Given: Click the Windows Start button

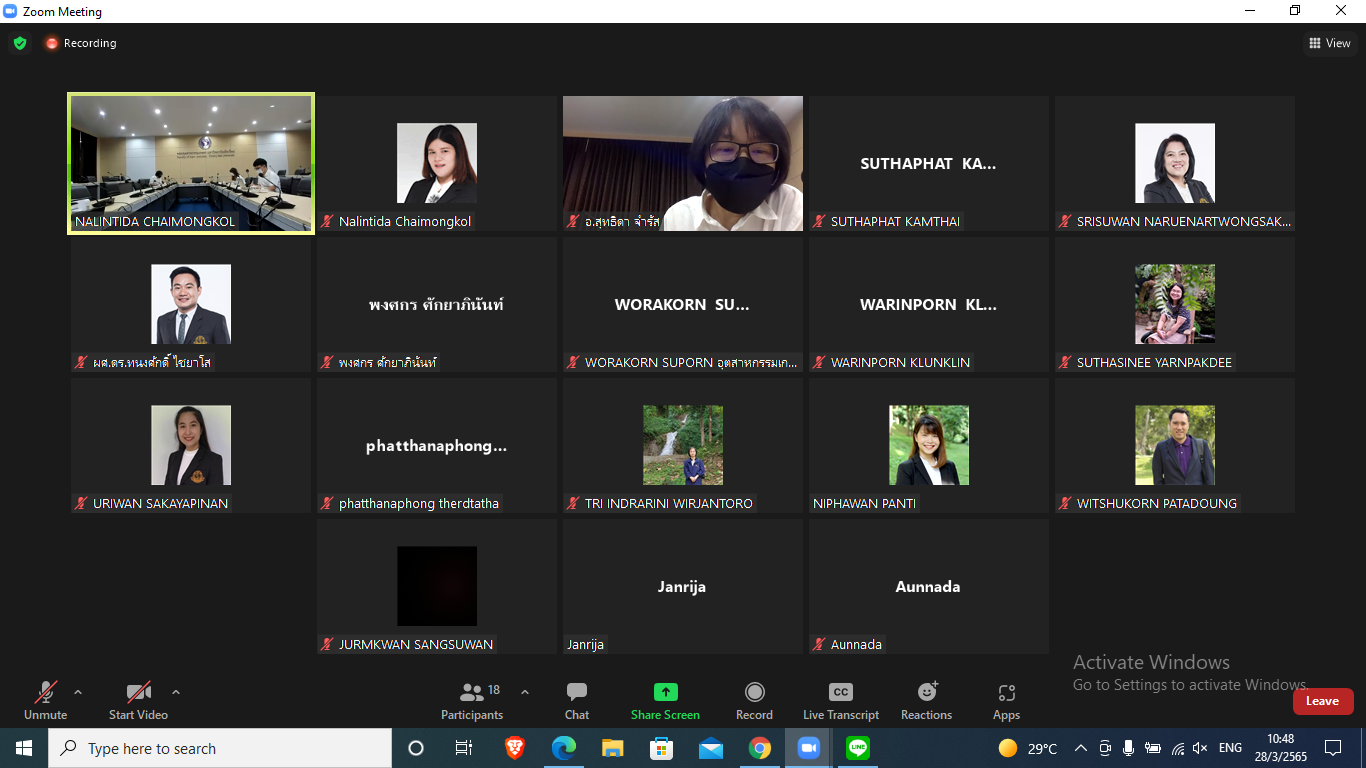Looking at the screenshot, I should 24,748.
